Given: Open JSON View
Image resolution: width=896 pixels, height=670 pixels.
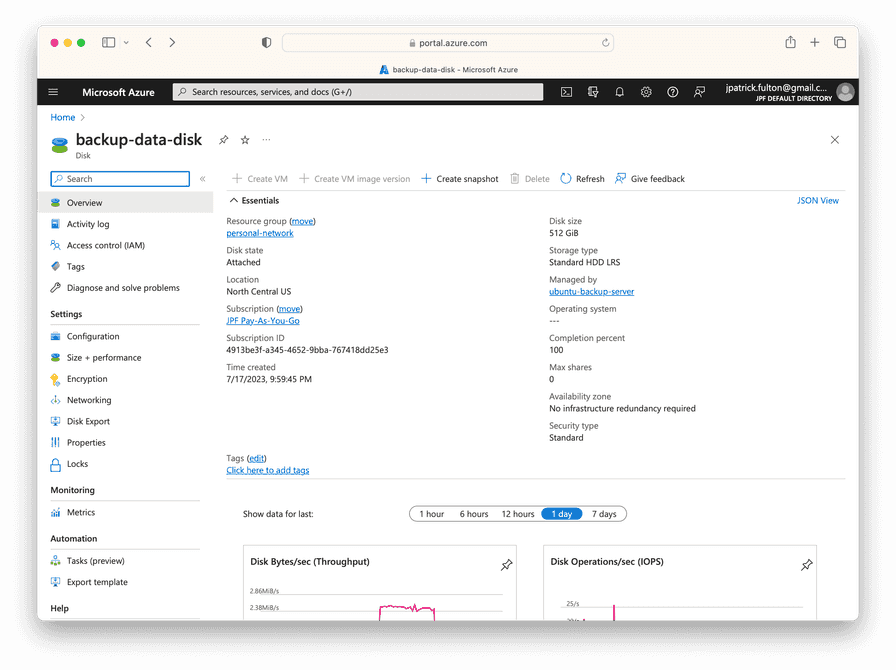Looking at the screenshot, I should coord(818,201).
